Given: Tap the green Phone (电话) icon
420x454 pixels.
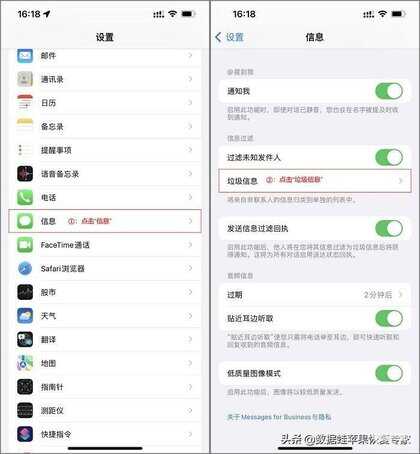Looking at the screenshot, I should coord(25,197).
